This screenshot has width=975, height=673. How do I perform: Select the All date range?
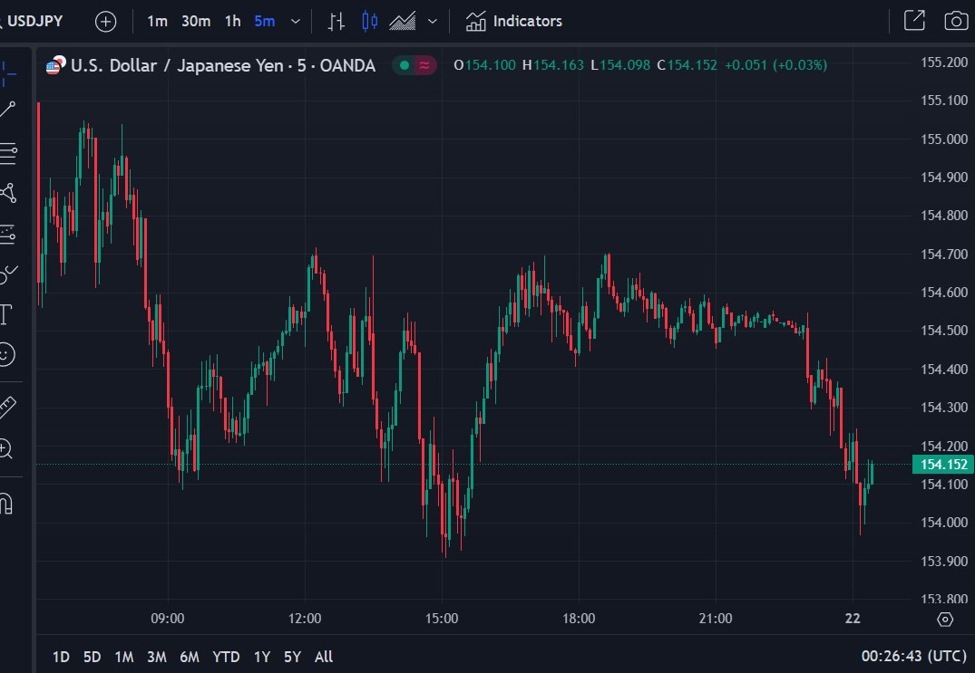tap(323, 657)
